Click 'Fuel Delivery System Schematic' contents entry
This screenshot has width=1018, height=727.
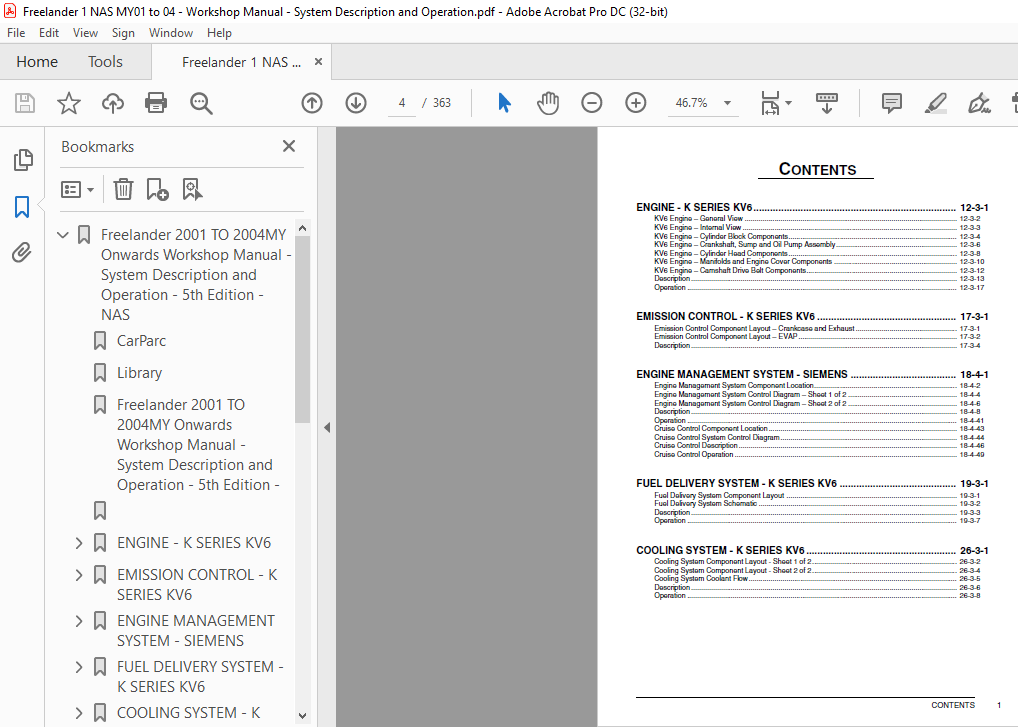click(x=705, y=504)
